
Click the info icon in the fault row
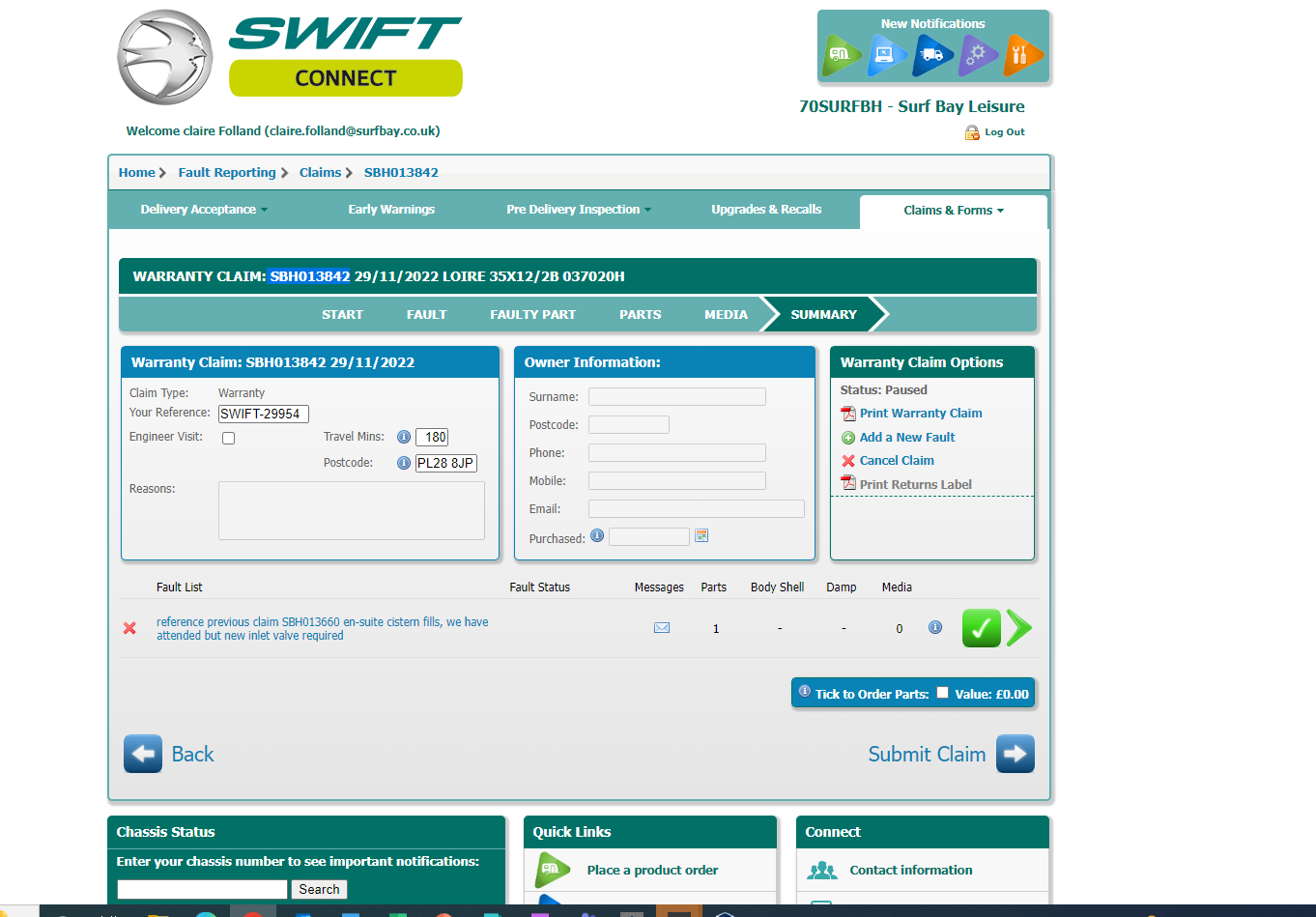point(935,627)
